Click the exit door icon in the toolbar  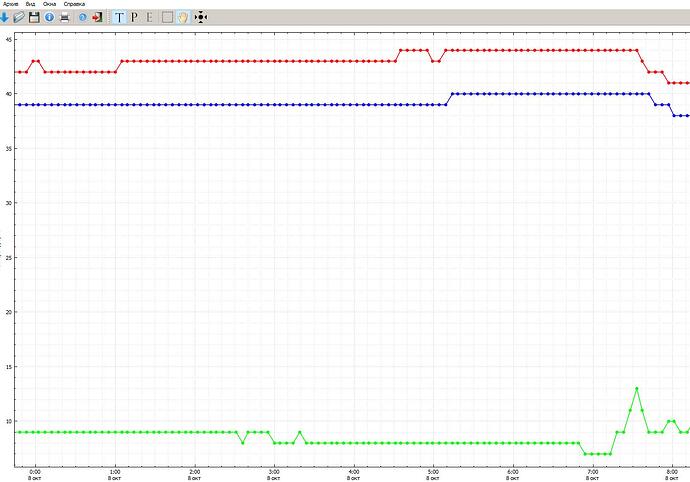pyautogui.click(x=96, y=18)
